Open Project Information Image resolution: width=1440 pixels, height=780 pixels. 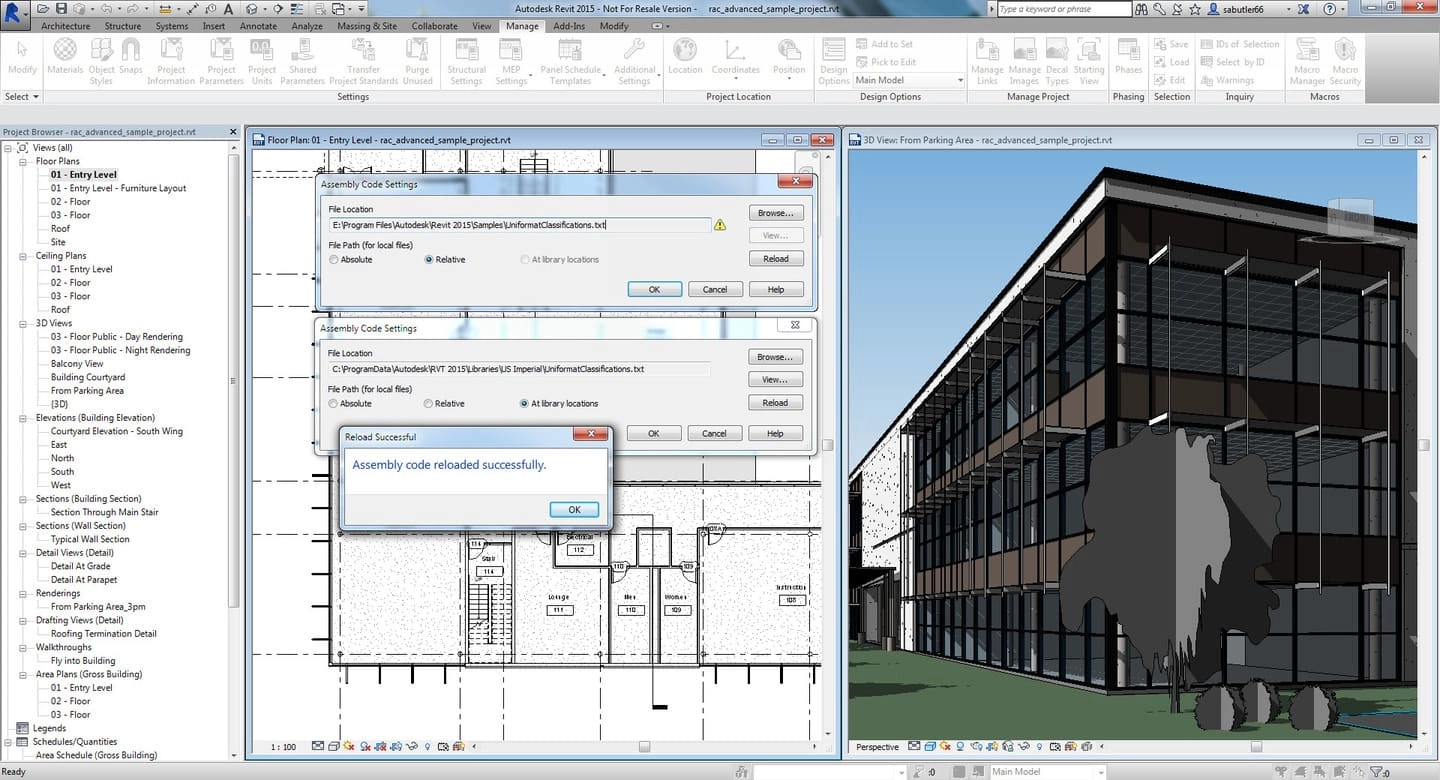tap(171, 59)
